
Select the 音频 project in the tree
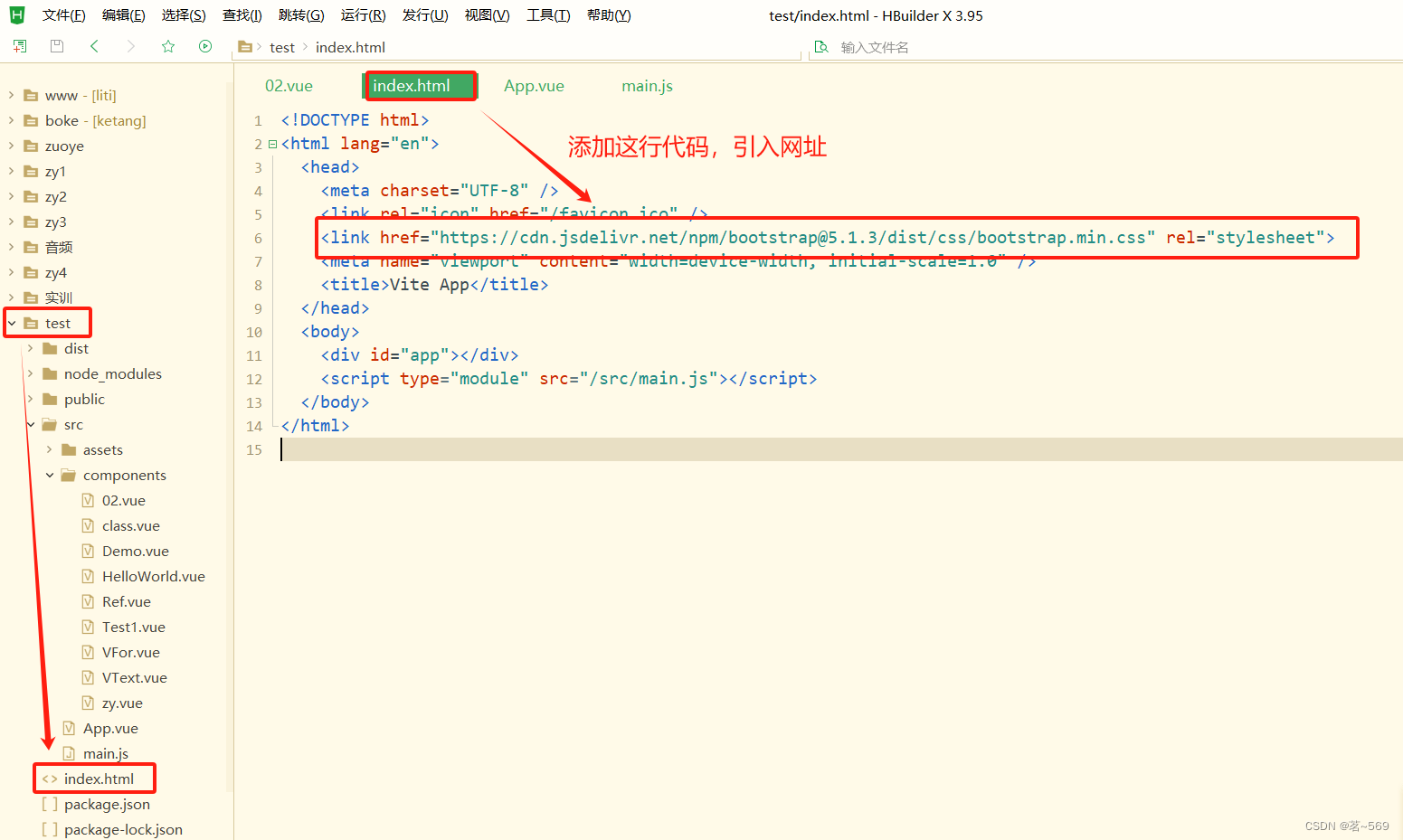click(x=59, y=247)
